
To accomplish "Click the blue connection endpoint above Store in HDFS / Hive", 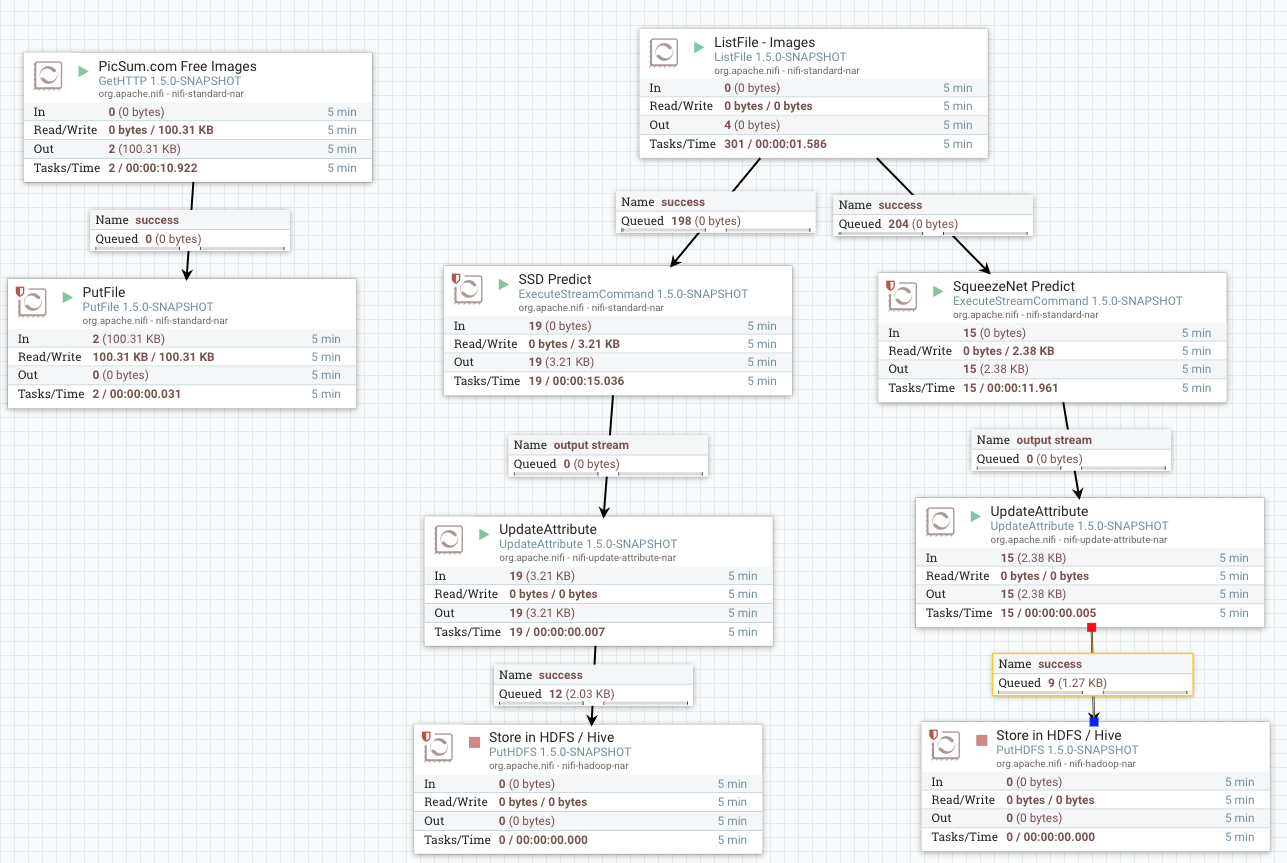I will 1094,720.
